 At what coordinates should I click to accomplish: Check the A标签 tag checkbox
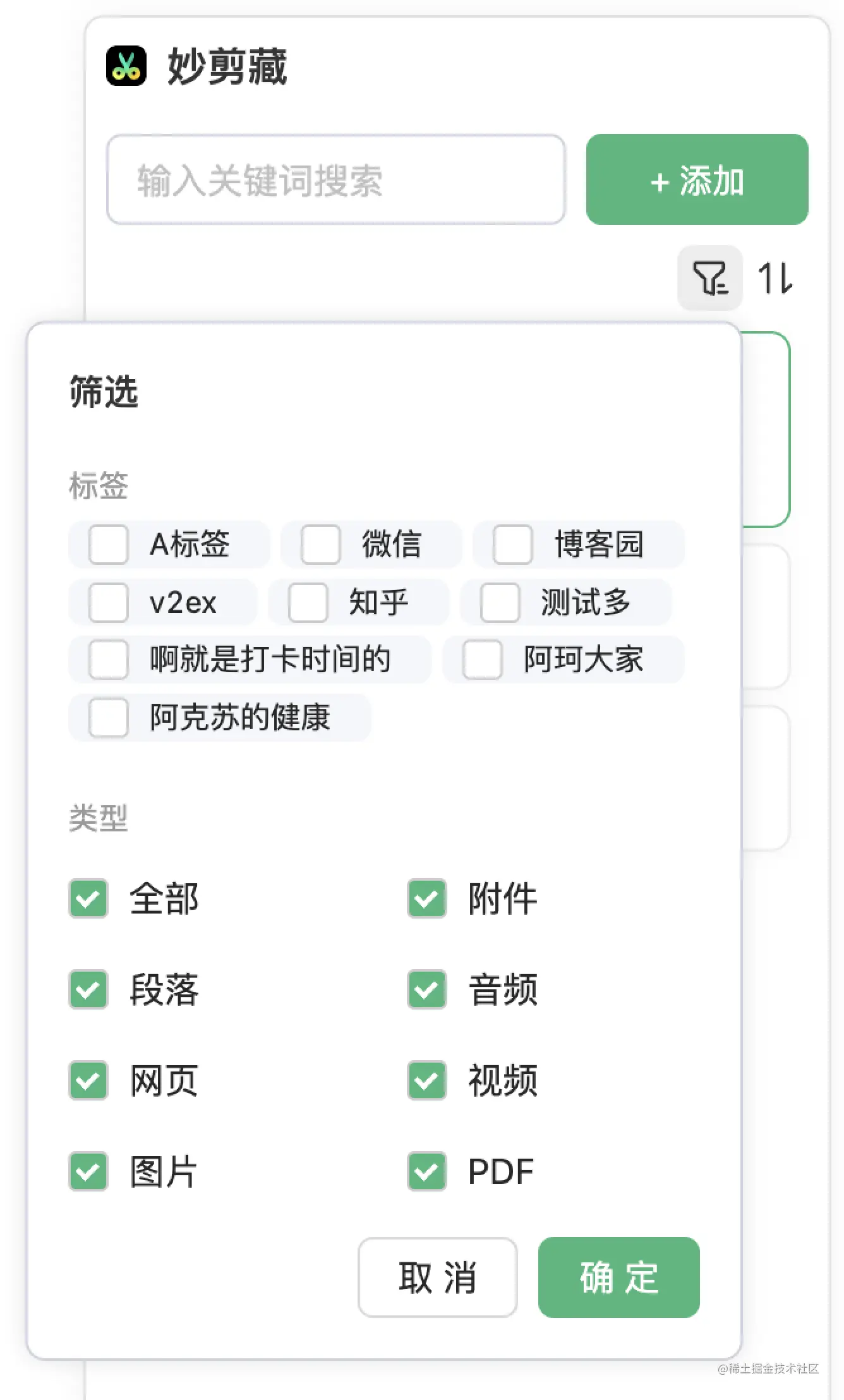point(109,545)
